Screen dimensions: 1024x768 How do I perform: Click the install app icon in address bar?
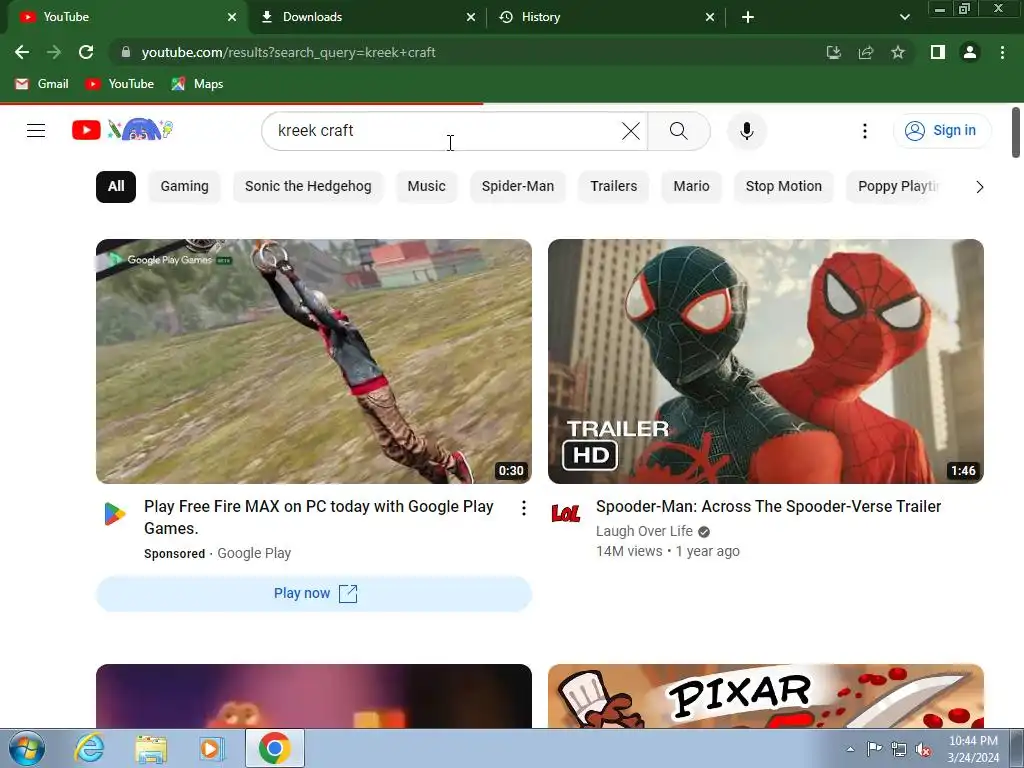point(833,52)
